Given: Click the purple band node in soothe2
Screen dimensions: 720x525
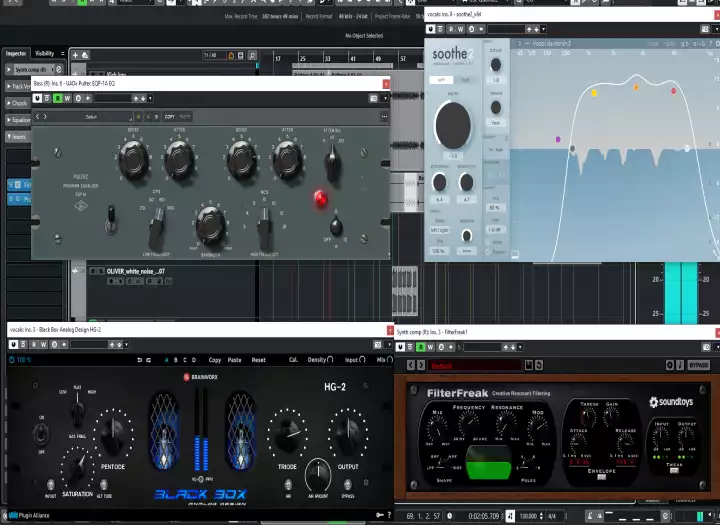Looking at the screenshot, I should coord(558,139).
